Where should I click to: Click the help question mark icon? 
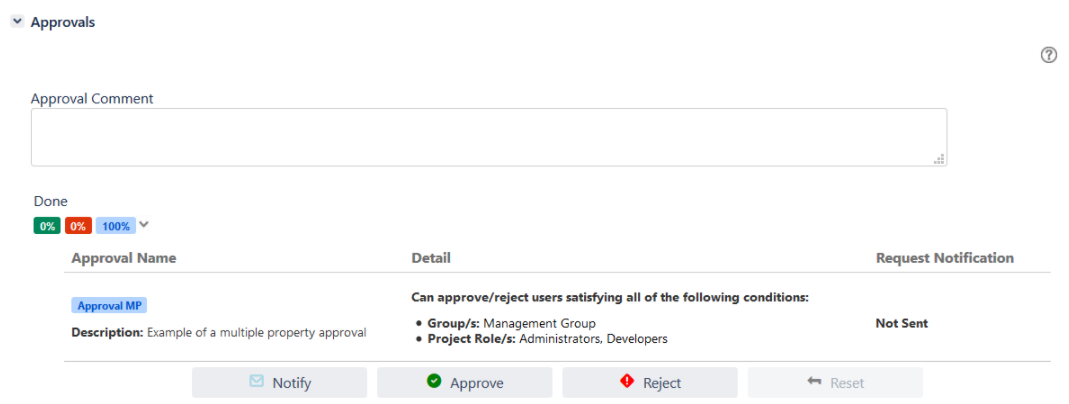pyautogui.click(x=1049, y=56)
